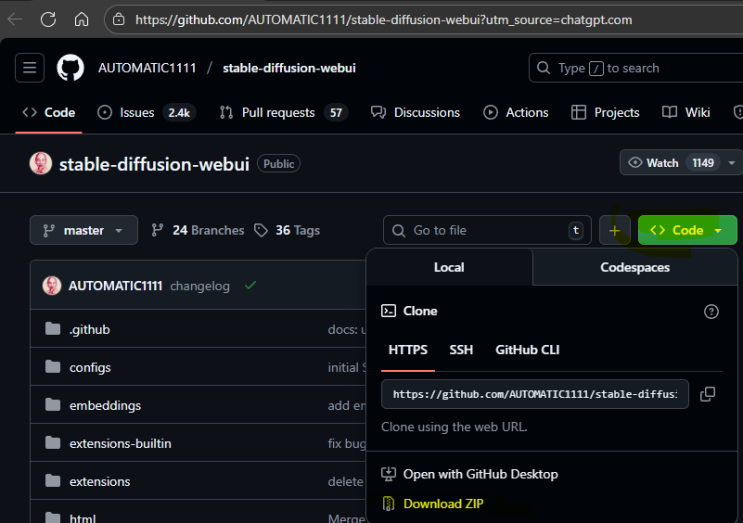This screenshot has height=523, width=743.
Task: Go to GitHub homepage via Octocat logo
Action: [x=71, y=68]
